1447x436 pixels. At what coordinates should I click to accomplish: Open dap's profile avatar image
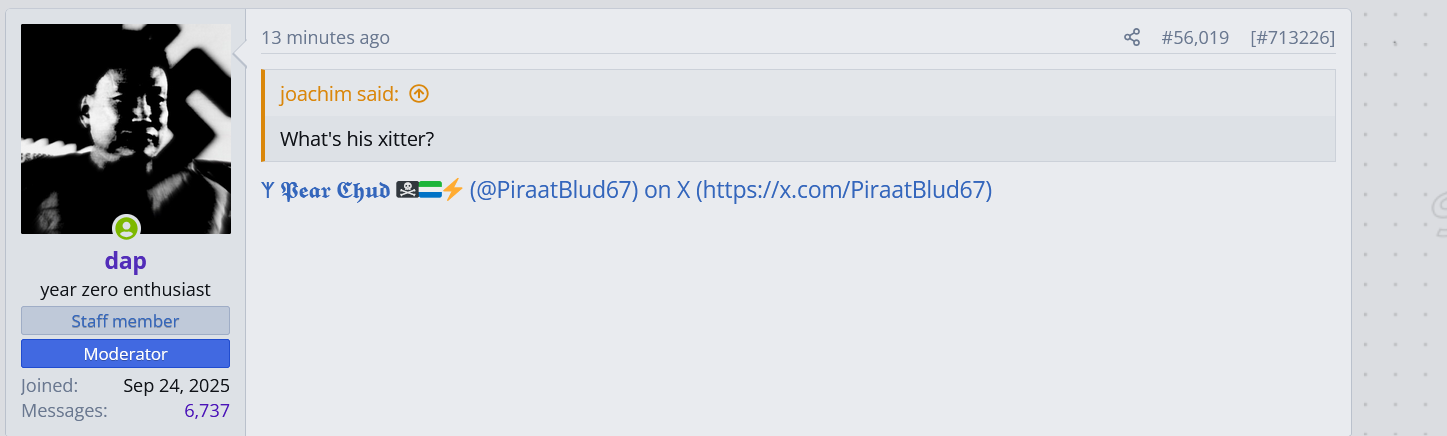[x=126, y=129]
